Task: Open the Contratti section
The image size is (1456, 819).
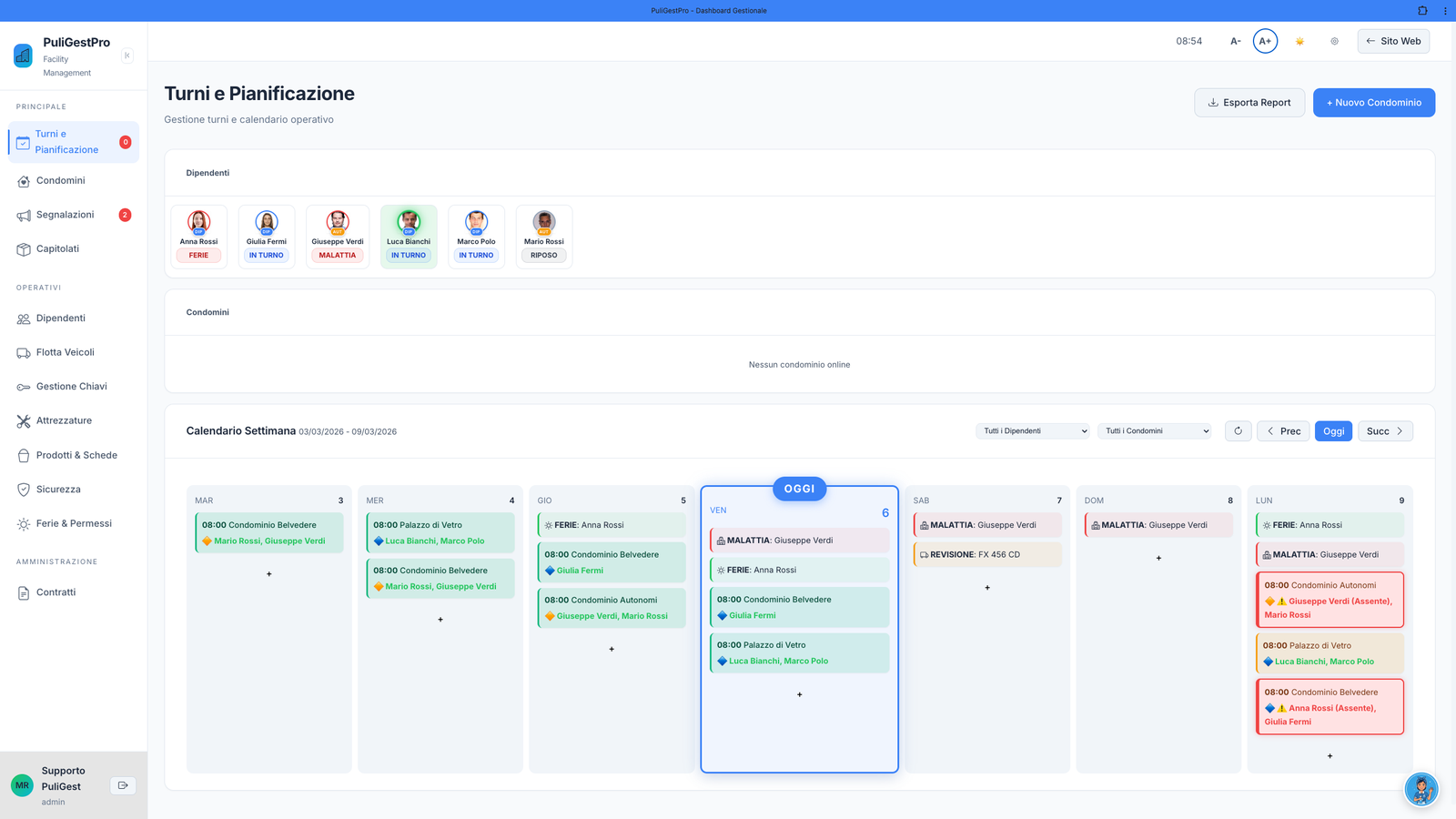Action: point(55,591)
